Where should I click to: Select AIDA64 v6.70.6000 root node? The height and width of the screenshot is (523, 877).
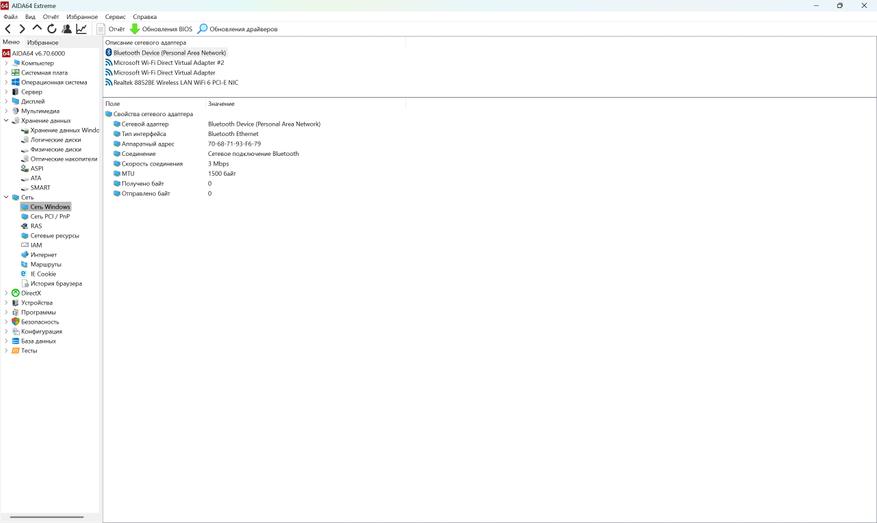(x=34, y=53)
